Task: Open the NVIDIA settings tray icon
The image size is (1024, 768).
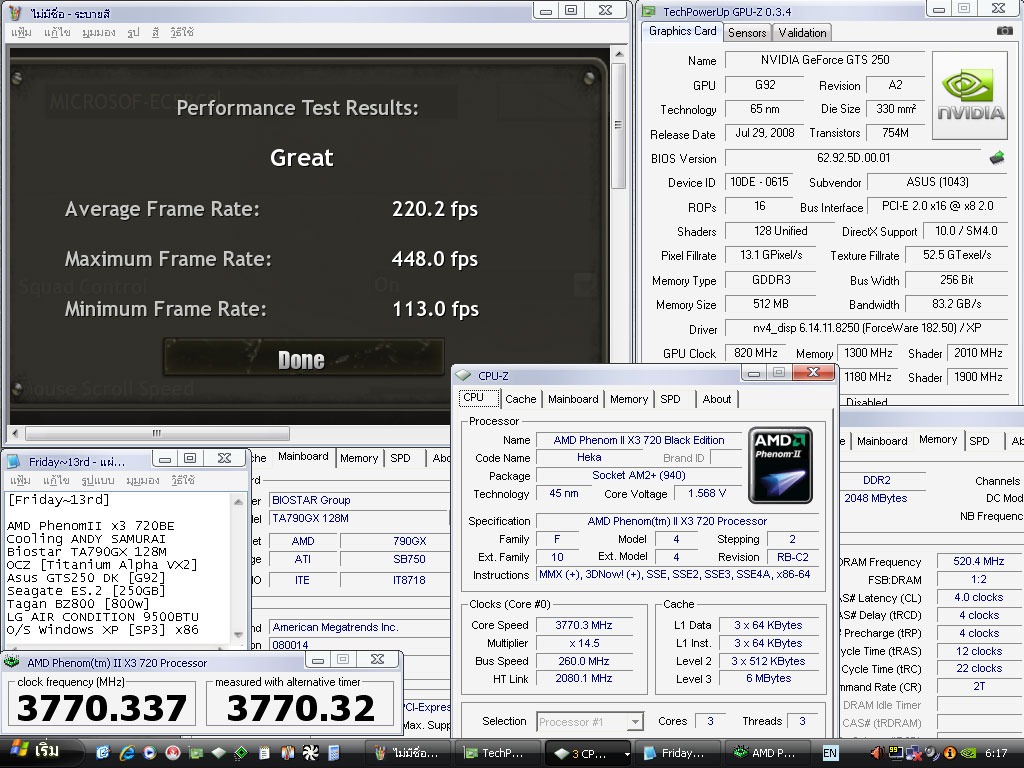Action: tap(968, 753)
